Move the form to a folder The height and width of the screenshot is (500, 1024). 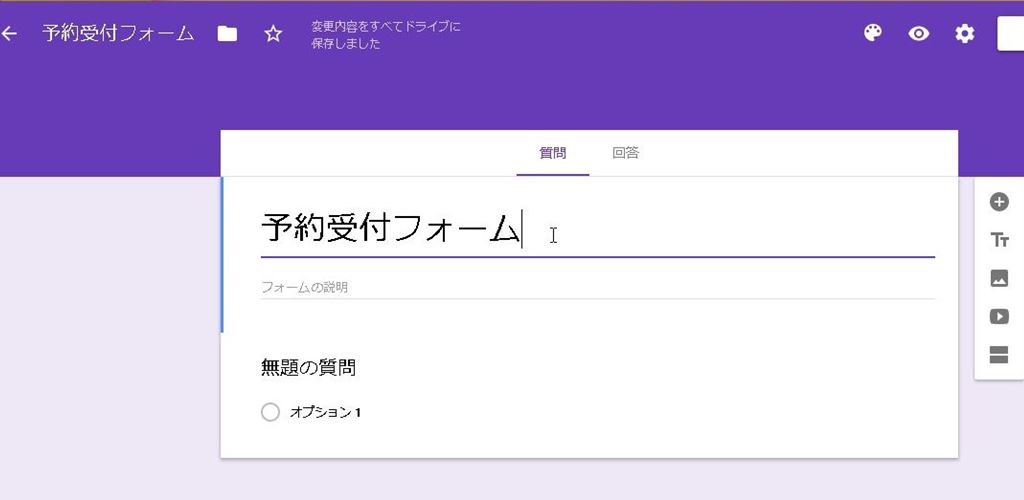click(228, 34)
